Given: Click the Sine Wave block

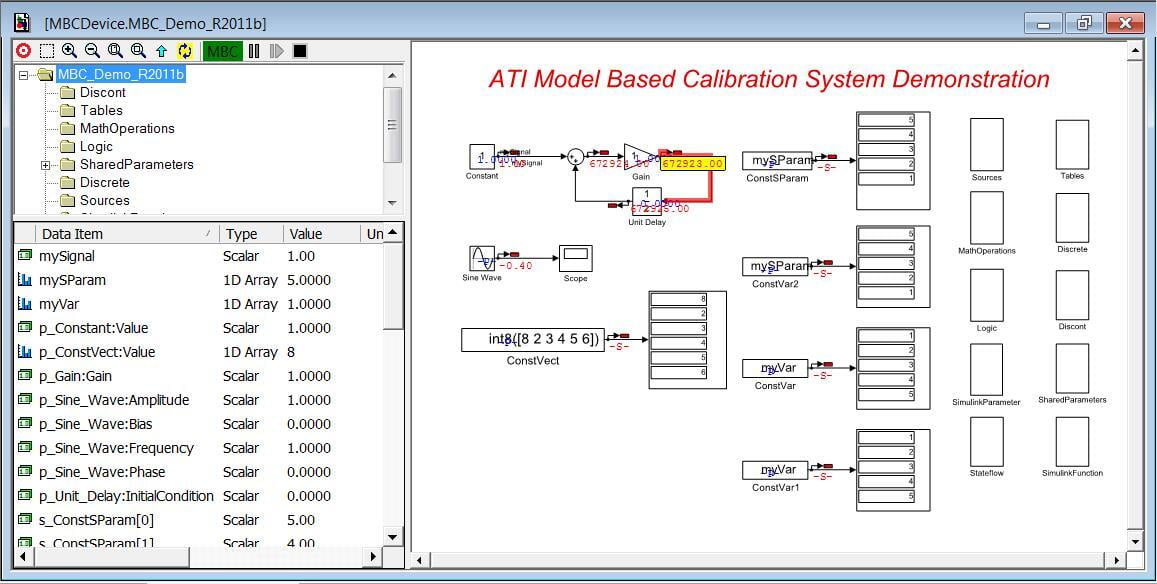Looking at the screenshot, I should tap(482, 258).
